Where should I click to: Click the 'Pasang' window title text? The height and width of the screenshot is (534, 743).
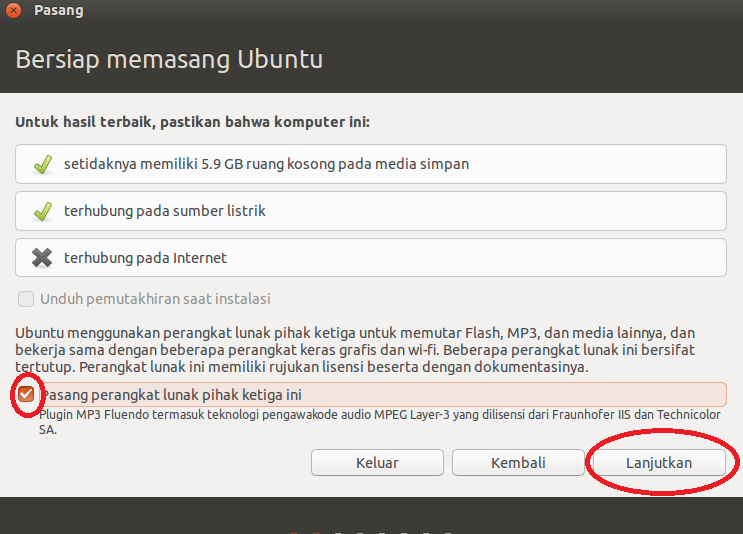coord(59,10)
